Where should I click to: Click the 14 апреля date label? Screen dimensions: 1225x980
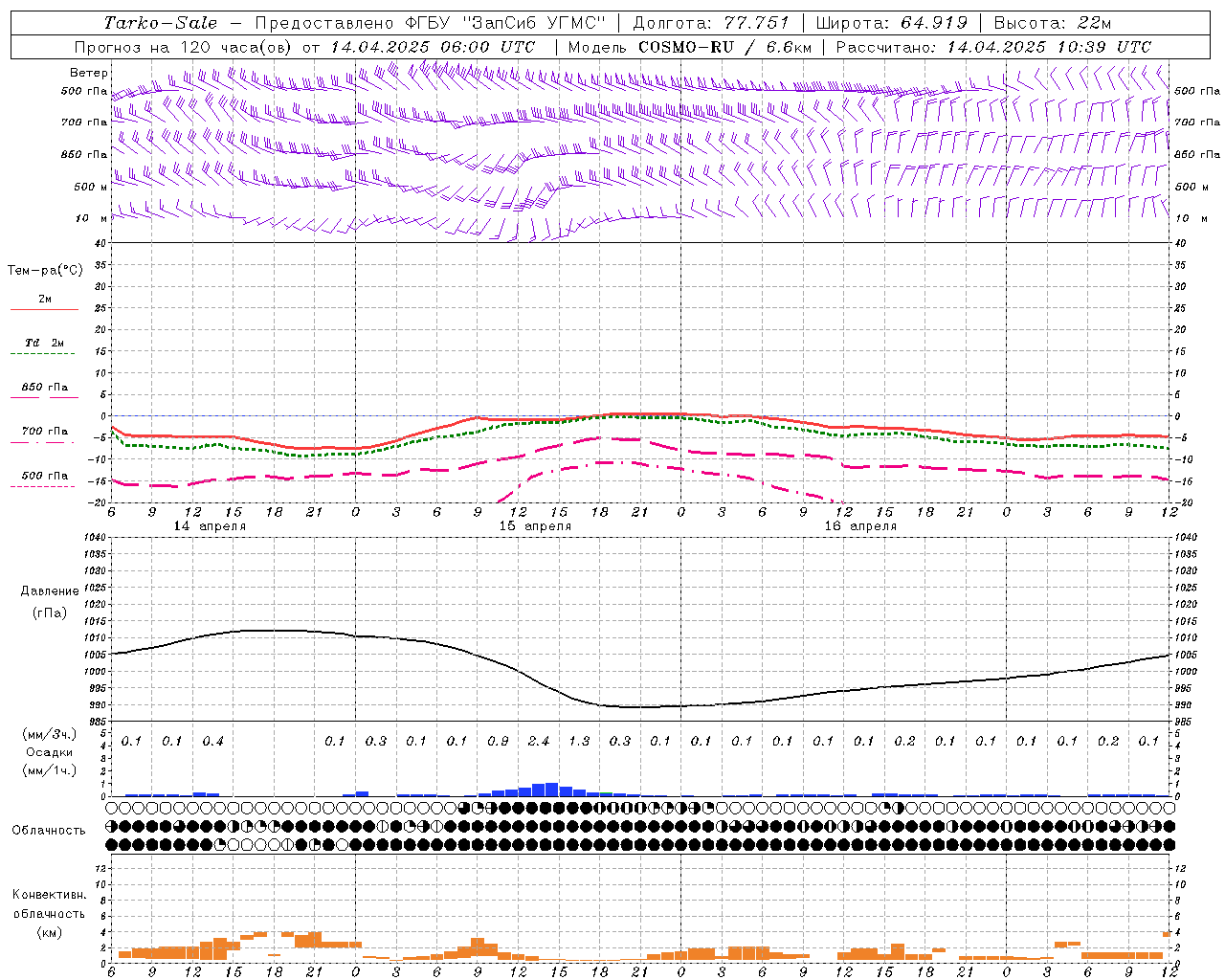[210, 526]
